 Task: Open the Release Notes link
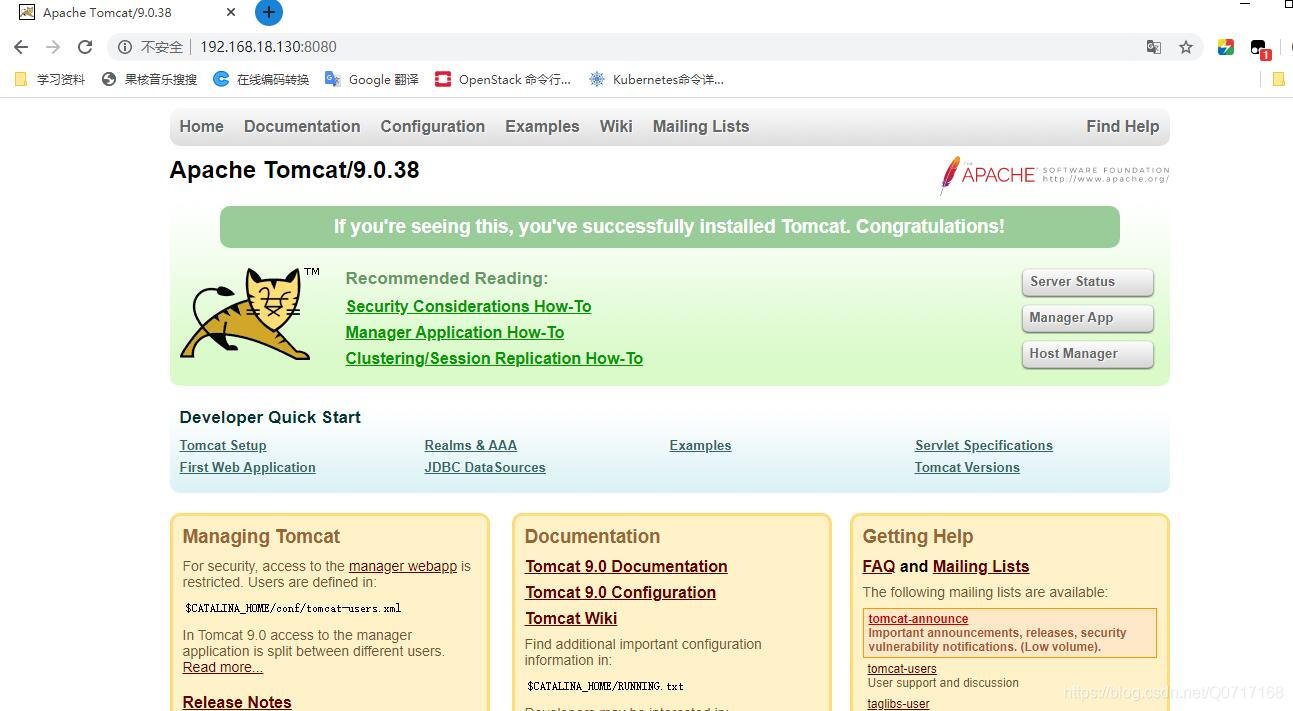pos(237,702)
